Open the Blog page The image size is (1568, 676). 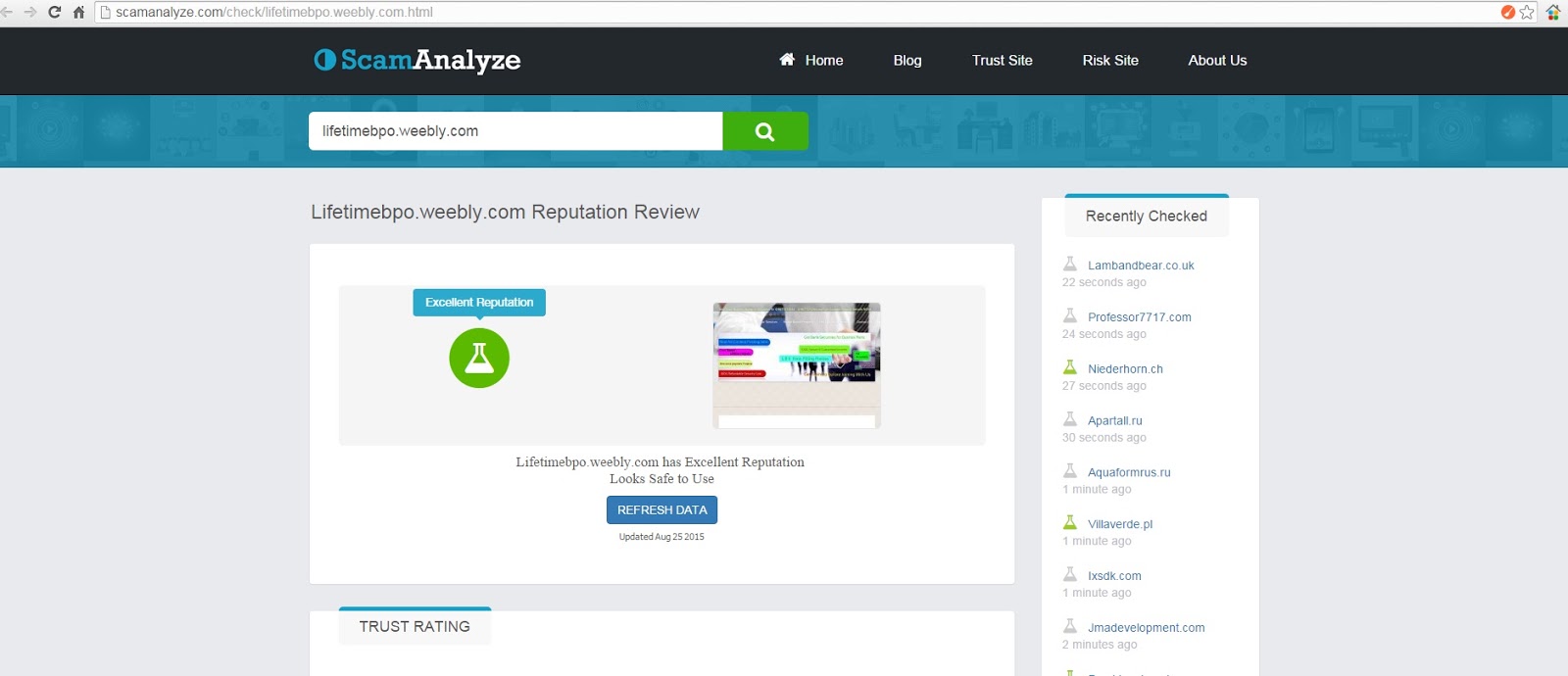(x=907, y=60)
